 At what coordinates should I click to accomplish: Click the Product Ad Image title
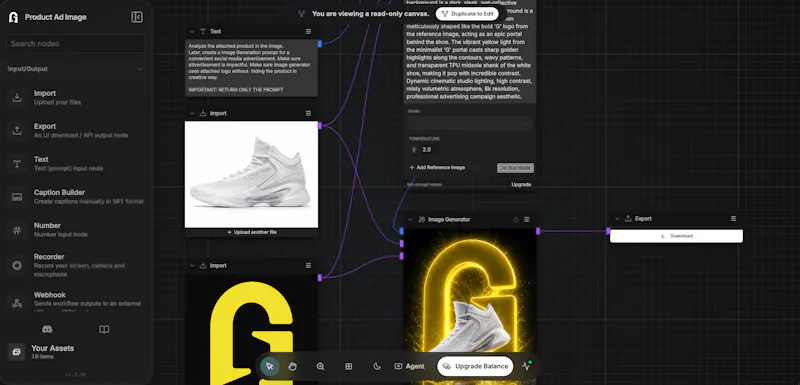[x=56, y=17]
